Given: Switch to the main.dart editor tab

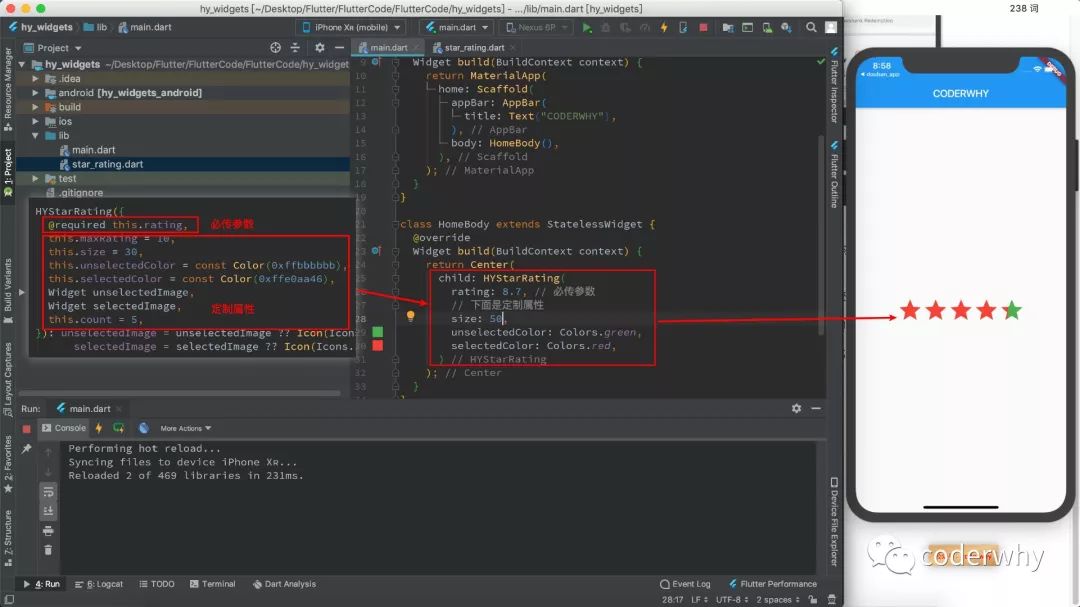Looking at the screenshot, I should tap(388, 48).
